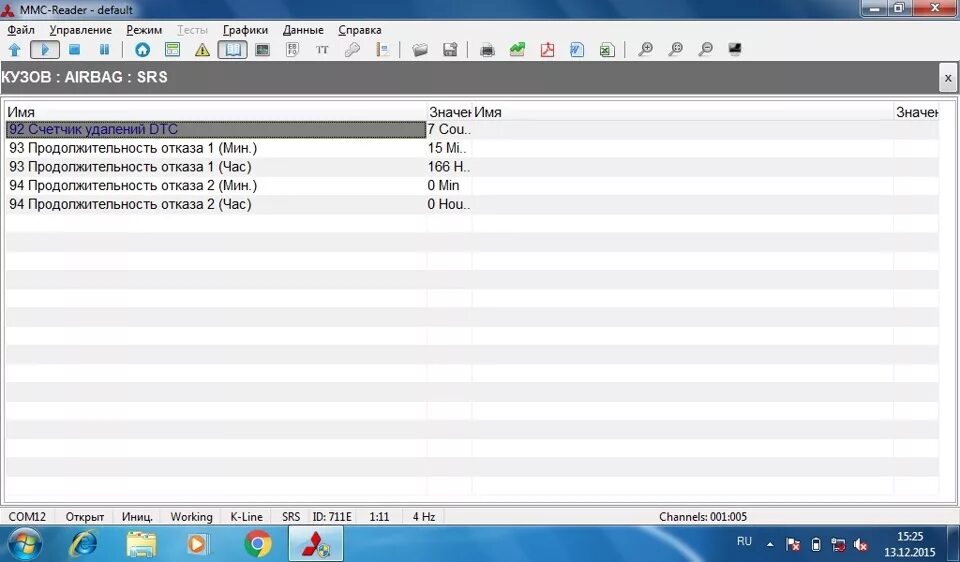Click the first Имя column header
The image size is (960, 562).
216,112
